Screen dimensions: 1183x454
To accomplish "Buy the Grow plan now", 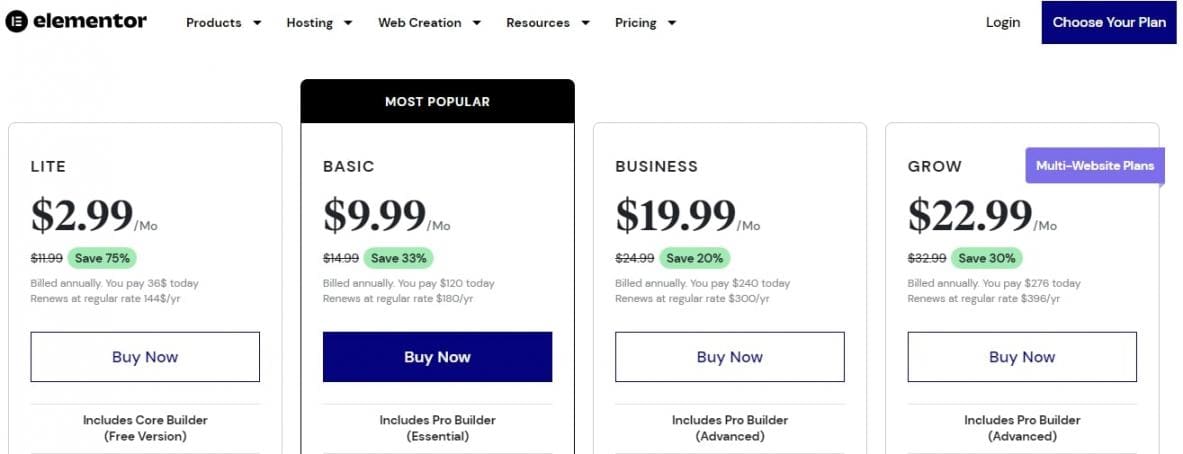I will 1022,357.
